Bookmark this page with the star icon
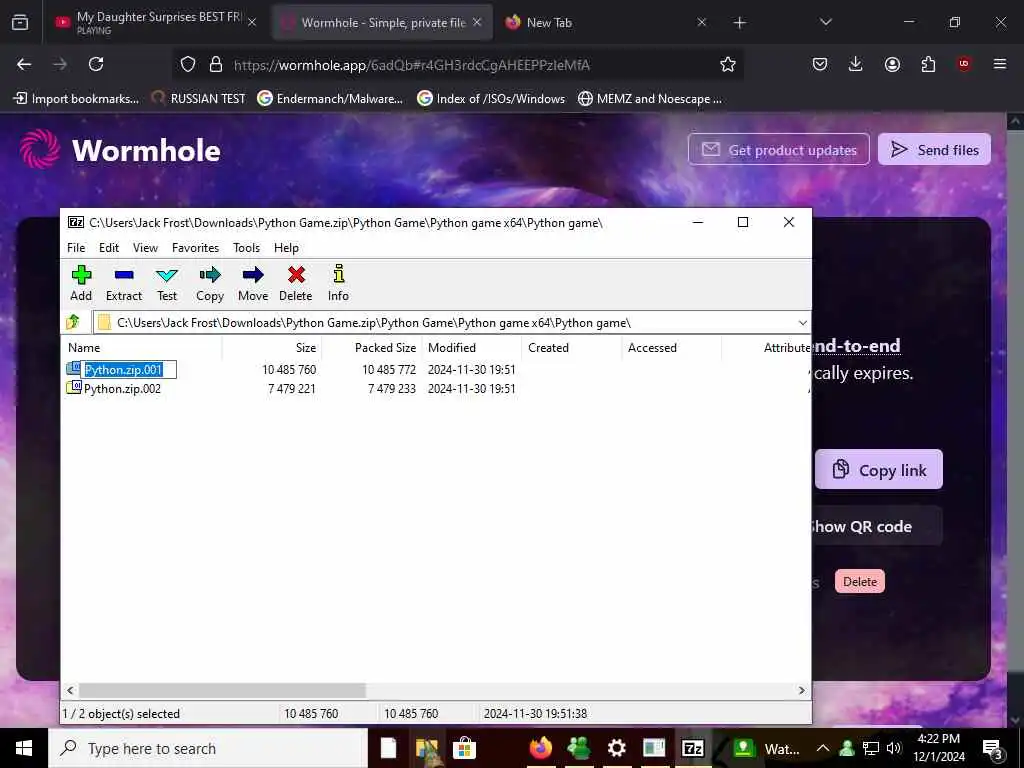1024x768 pixels. [x=728, y=64]
